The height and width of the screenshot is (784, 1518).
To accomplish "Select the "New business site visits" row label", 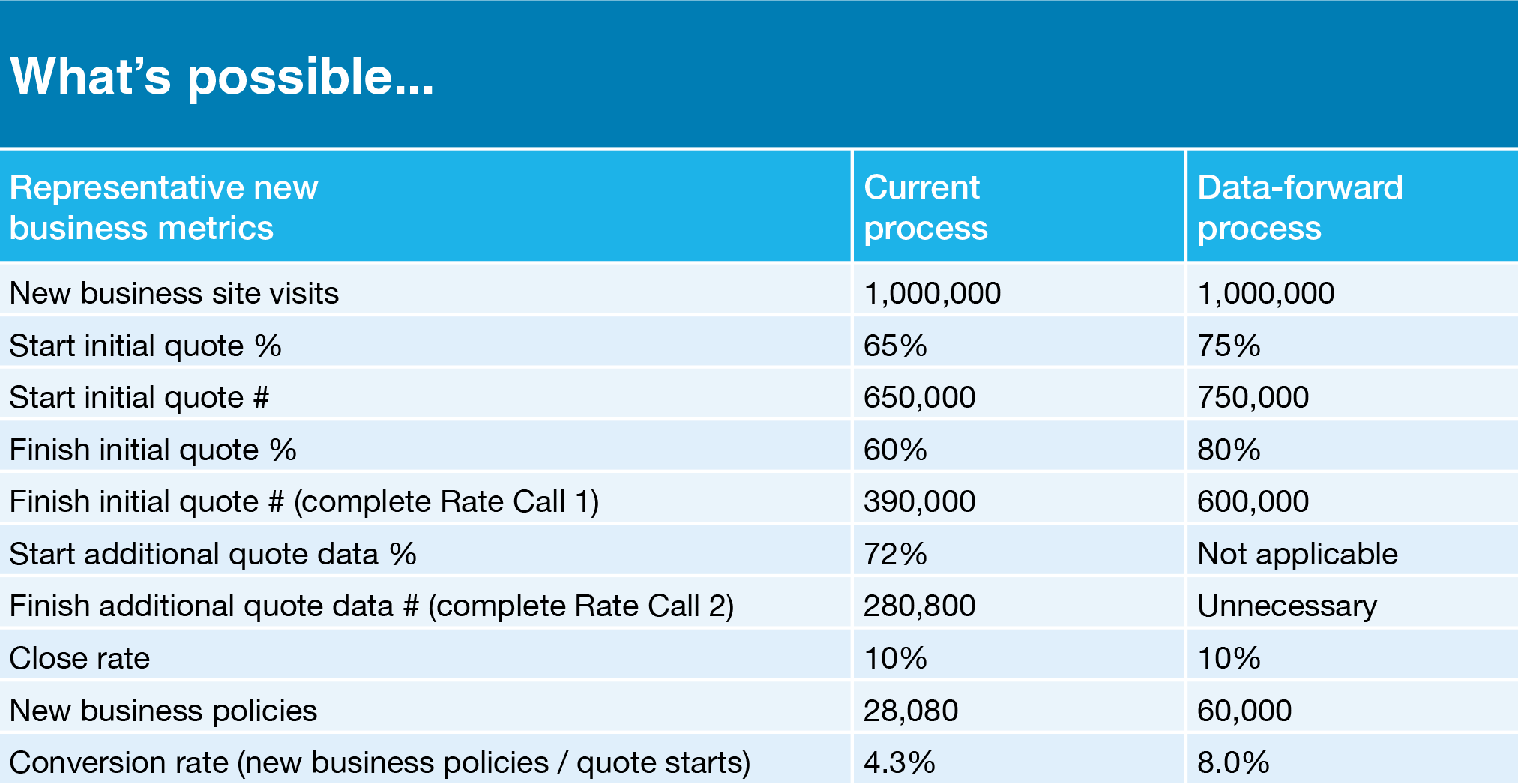I will point(174,293).
